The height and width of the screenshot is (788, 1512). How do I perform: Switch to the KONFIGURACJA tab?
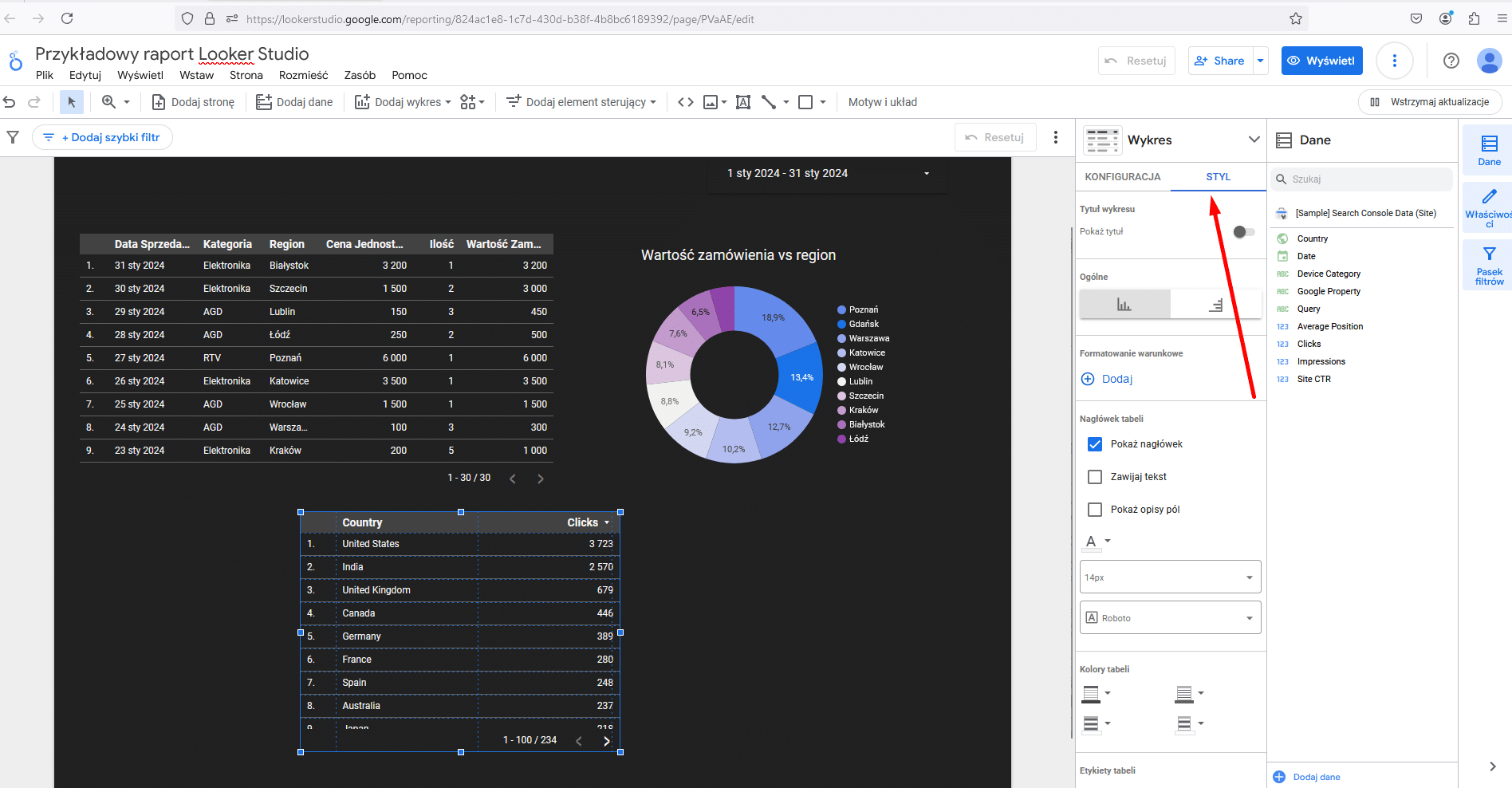point(1123,177)
